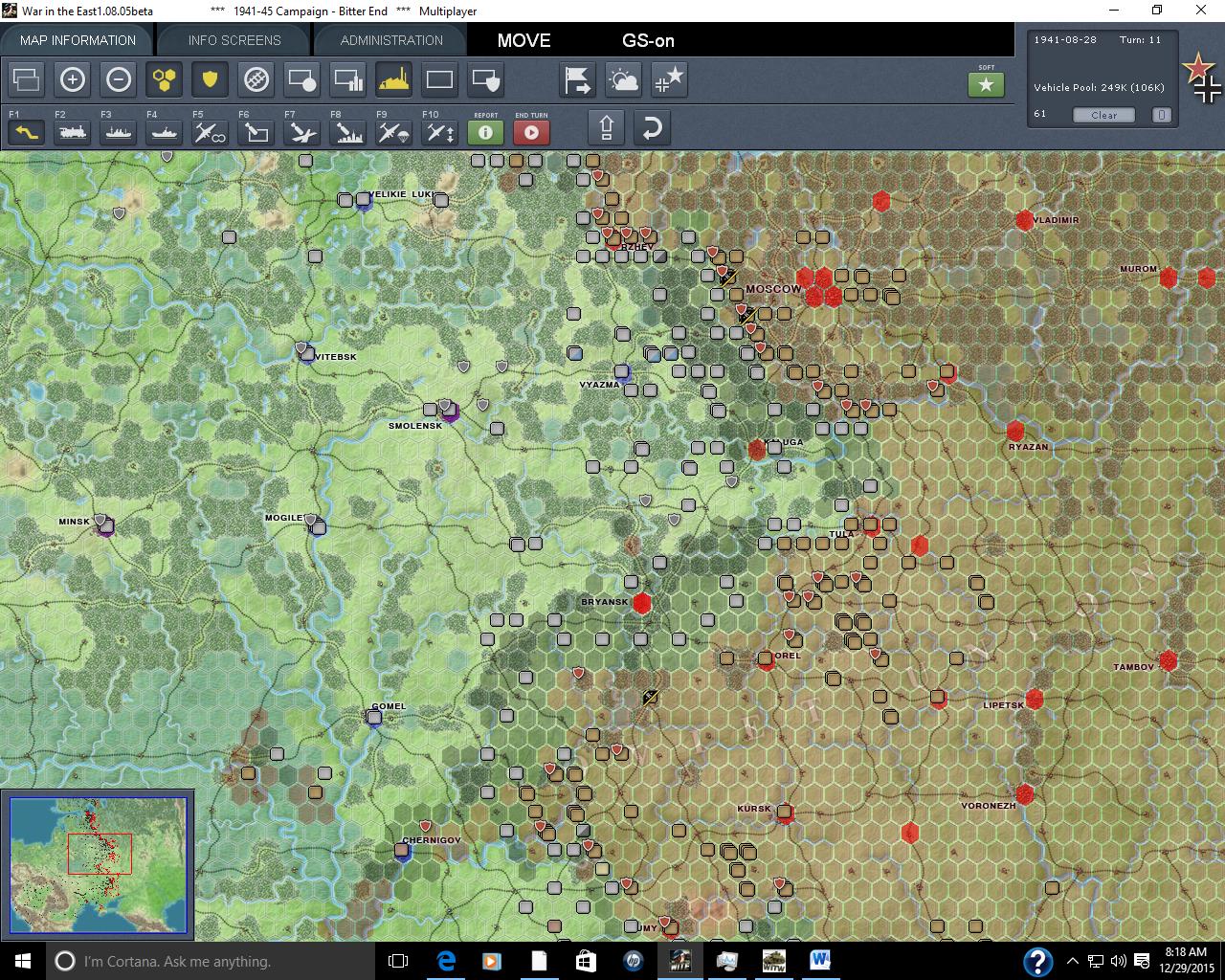Show hidden system tray icons
1225x980 pixels.
1072,961
